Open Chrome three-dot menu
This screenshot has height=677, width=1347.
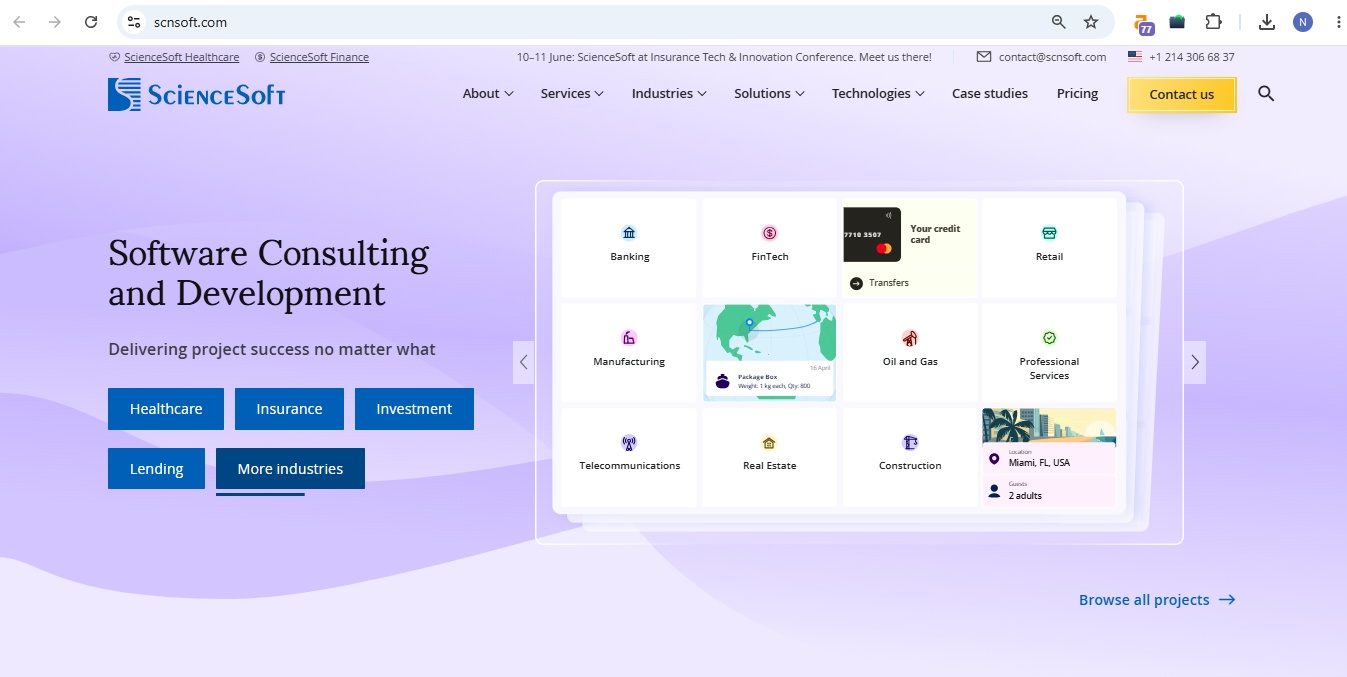click(x=1338, y=22)
